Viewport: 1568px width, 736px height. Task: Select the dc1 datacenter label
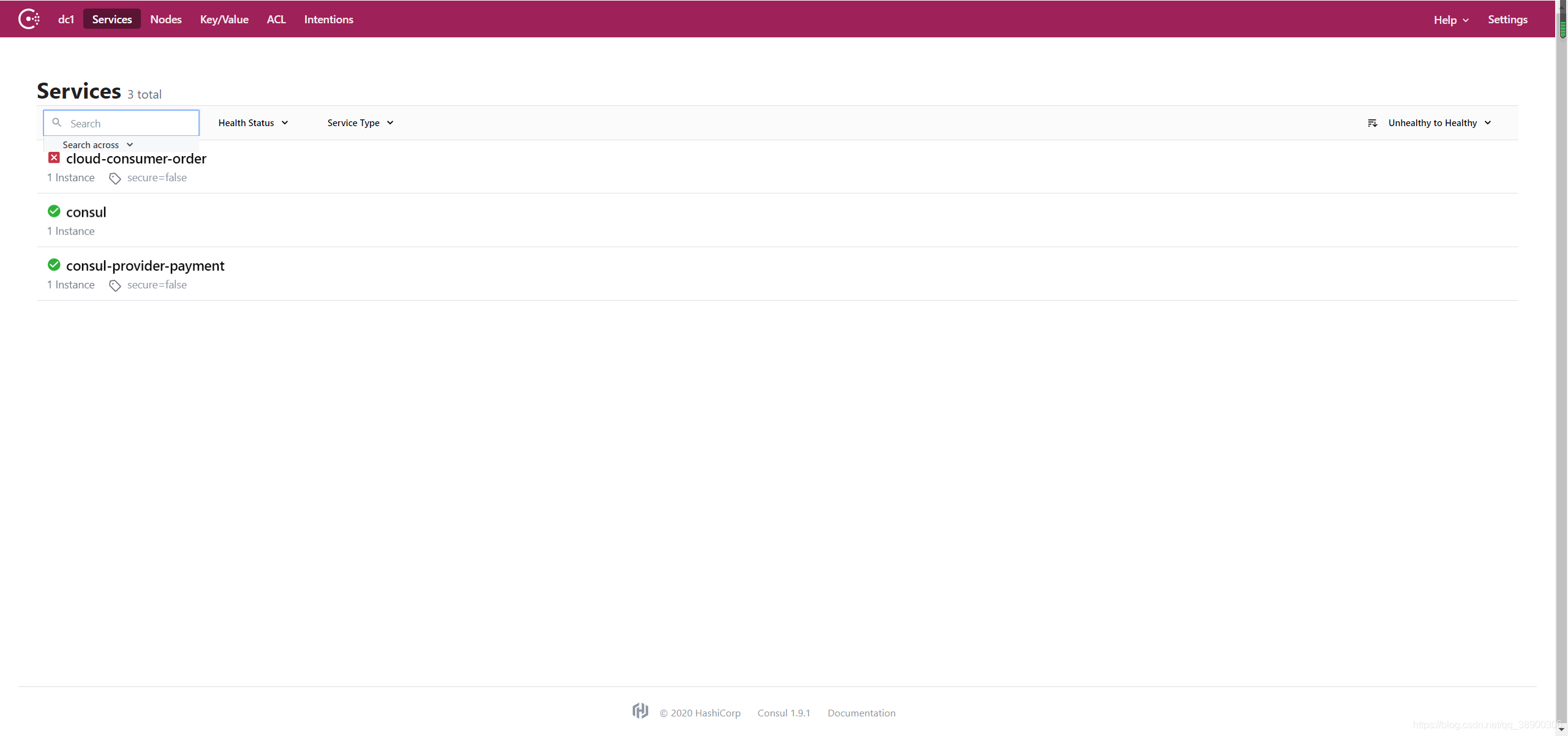tap(66, 19)
